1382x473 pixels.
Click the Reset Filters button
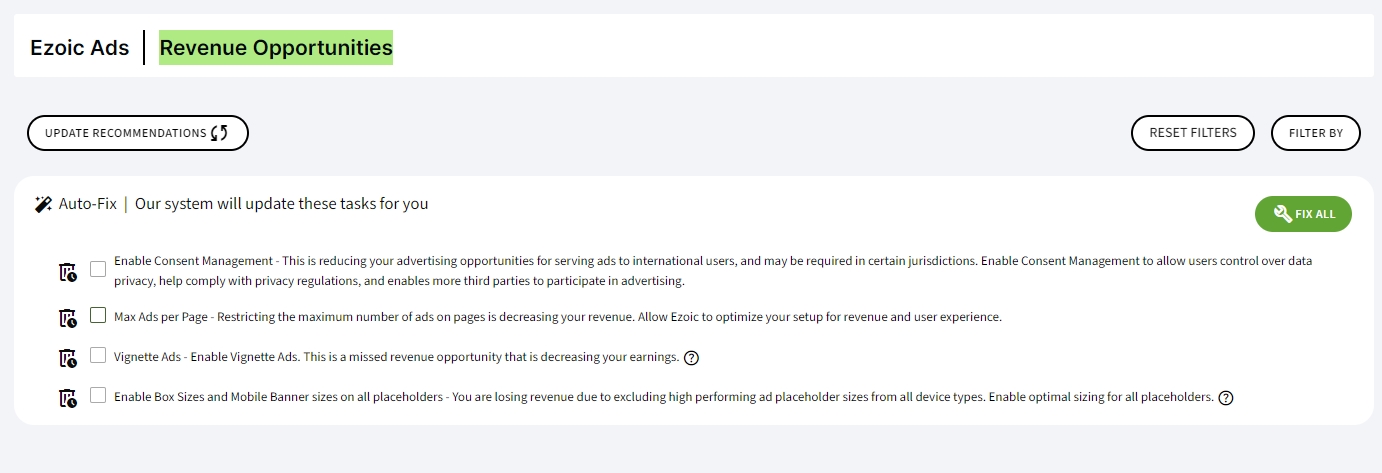point(1193,133)
